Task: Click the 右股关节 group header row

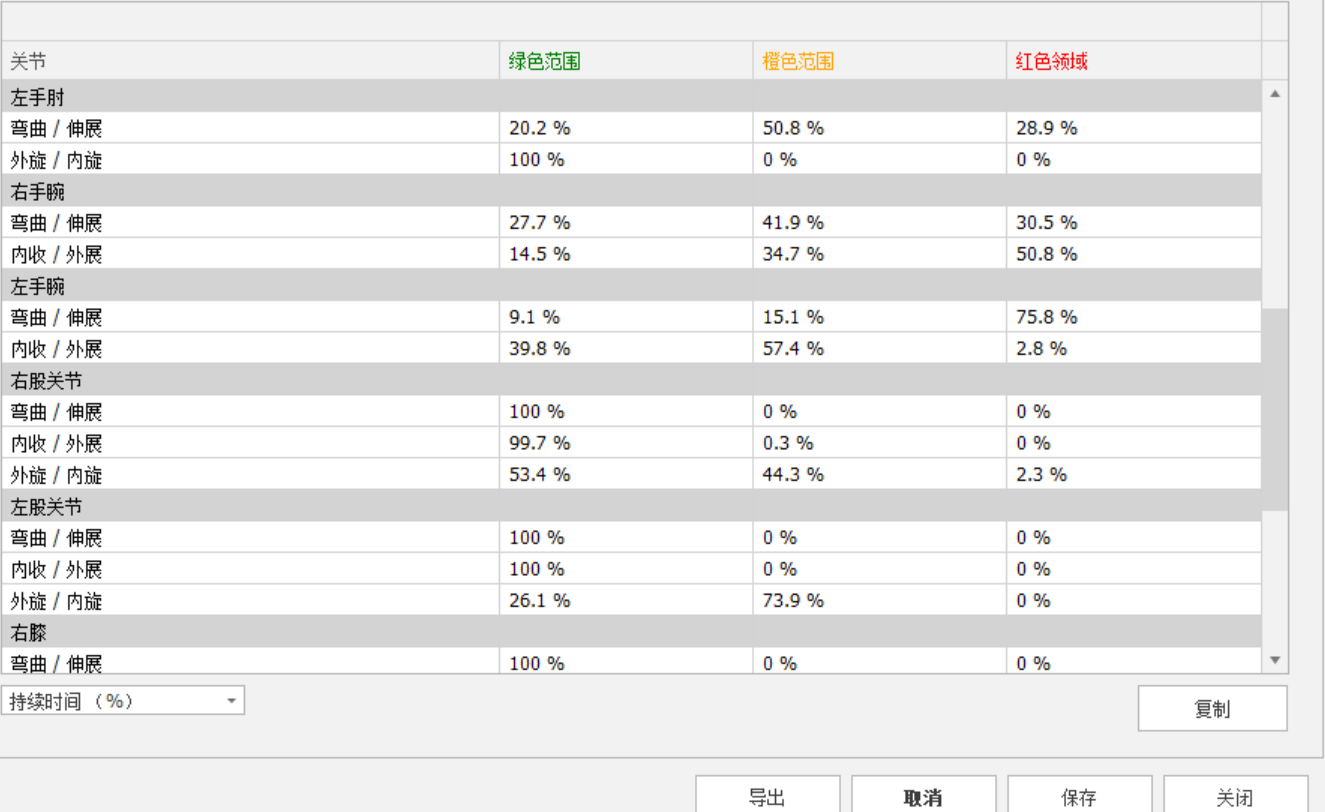Action: (x=46, y=380)
